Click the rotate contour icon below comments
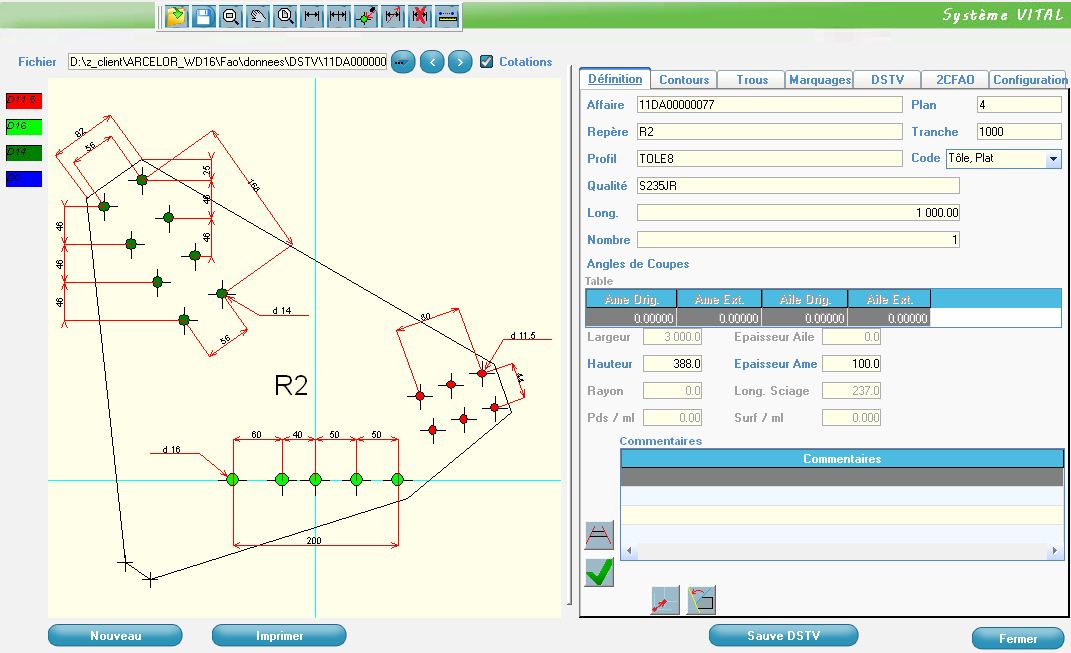The height and width of the screenshot is (653, 1071). [x=701, y=600]
